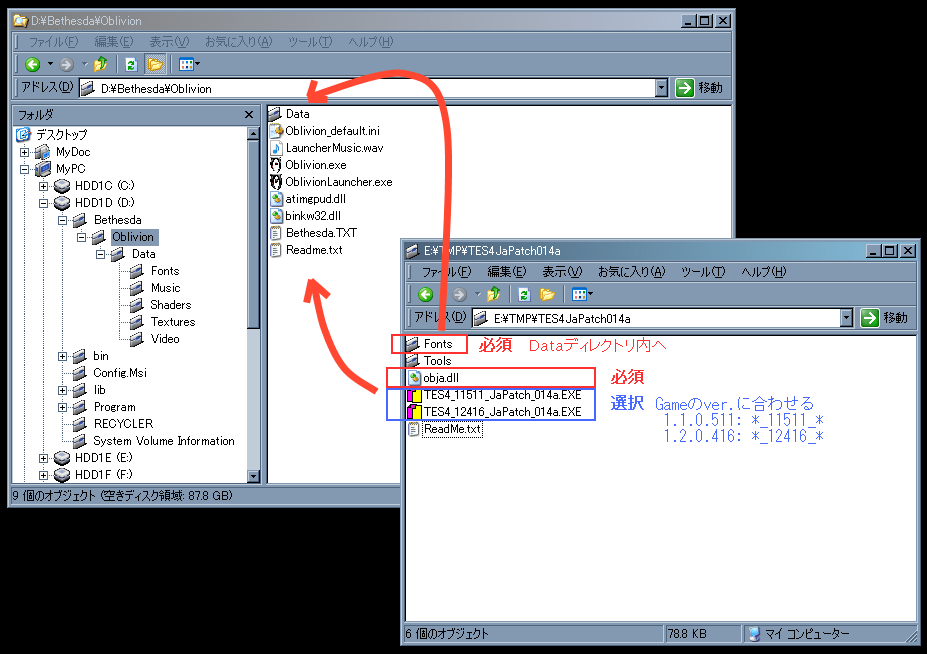Open 表示(V) menu in Oblivion window
This screenshot has height=654, width=927.
point(169,42)
